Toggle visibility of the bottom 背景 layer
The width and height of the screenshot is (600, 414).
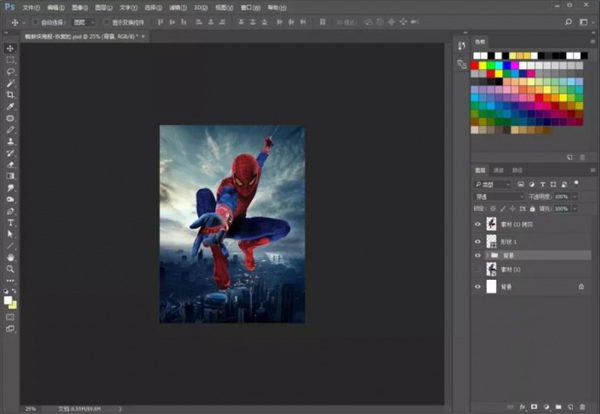[477, 286]
